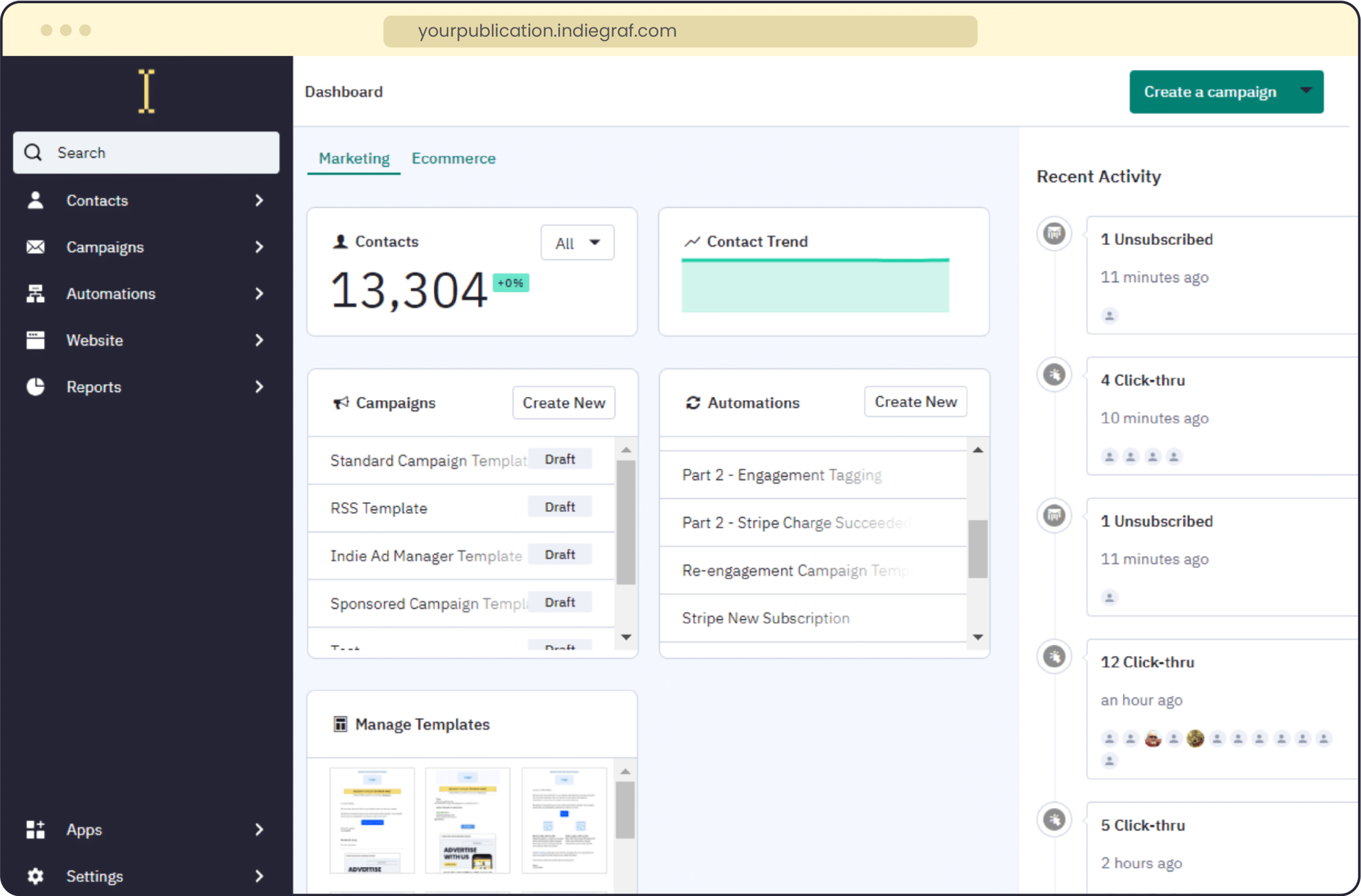Expand the Automations sidebar chevron

click(x=259, y=293)
